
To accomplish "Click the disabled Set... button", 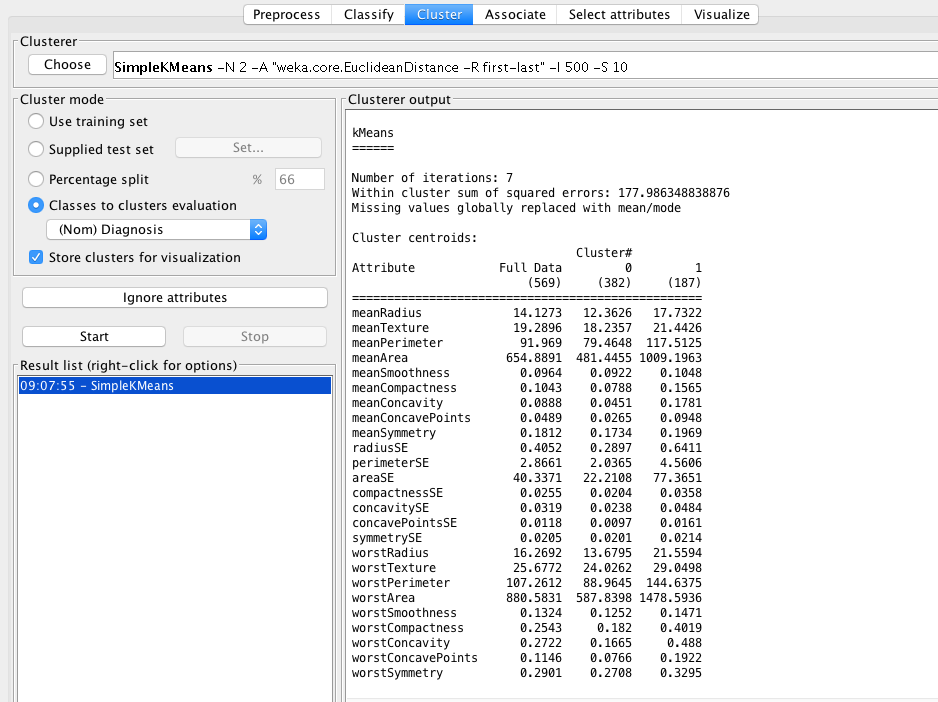I will (248, 148).
